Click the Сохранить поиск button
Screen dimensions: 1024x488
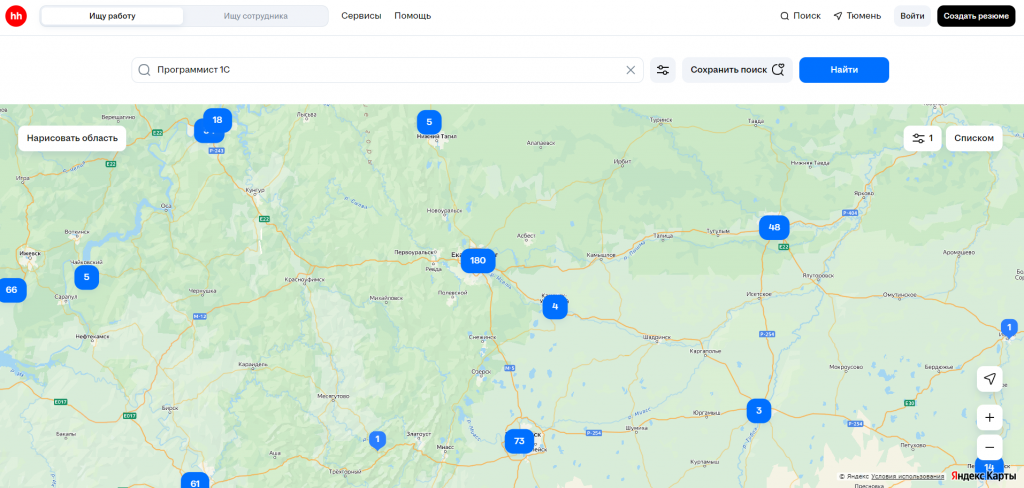tap(737, 70)
